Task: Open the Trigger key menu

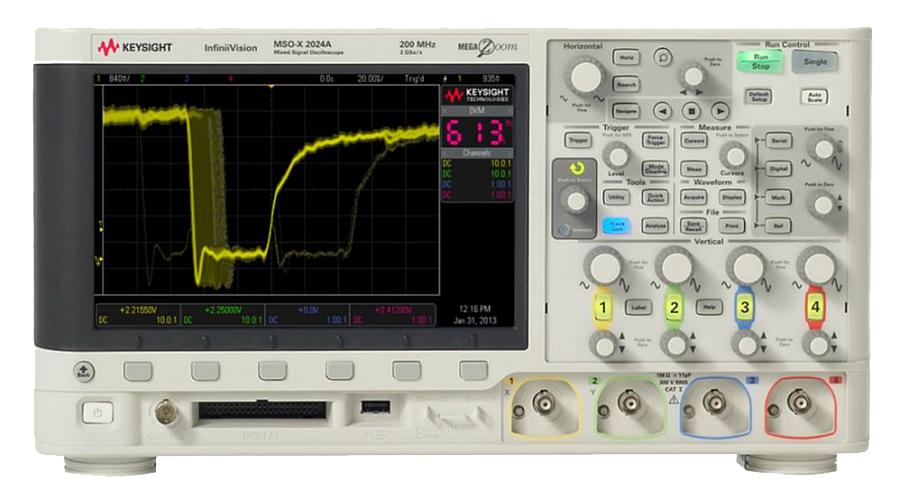Action: coord(578,140)
